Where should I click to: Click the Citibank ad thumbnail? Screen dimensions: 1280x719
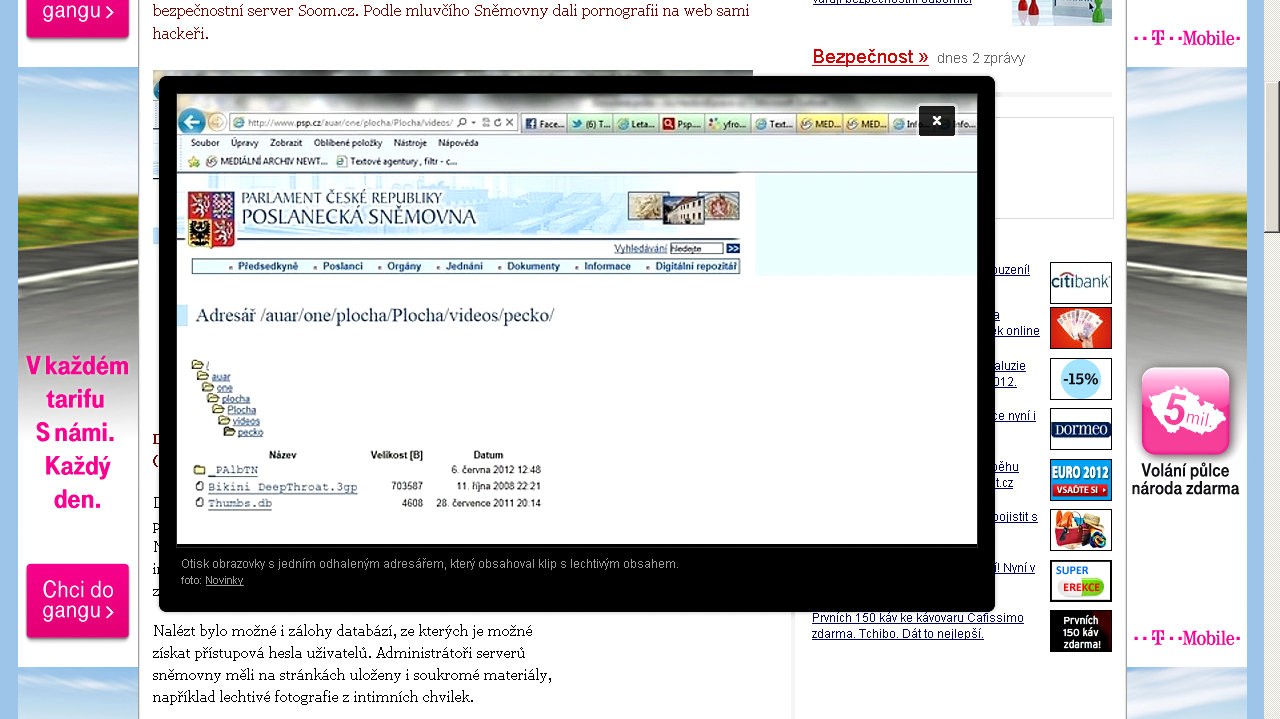click(1080, 283)
